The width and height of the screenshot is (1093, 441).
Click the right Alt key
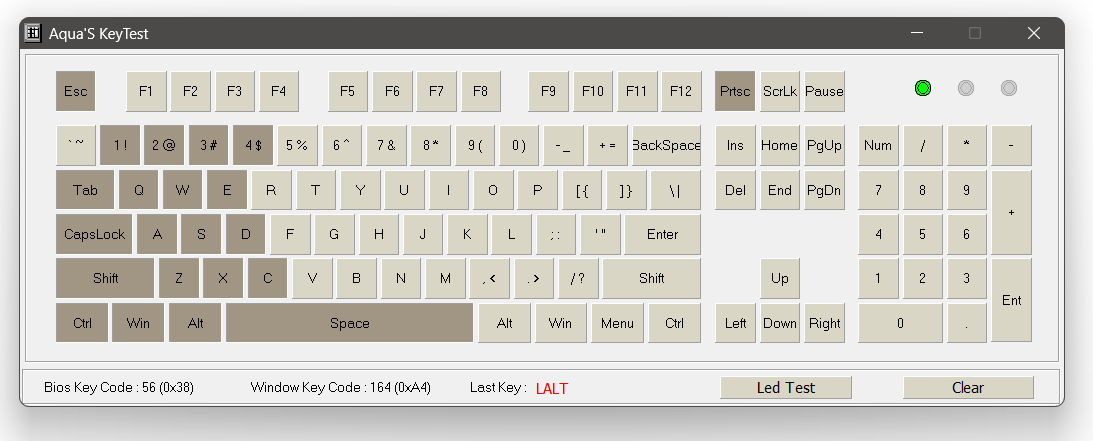tap(505, 323)
